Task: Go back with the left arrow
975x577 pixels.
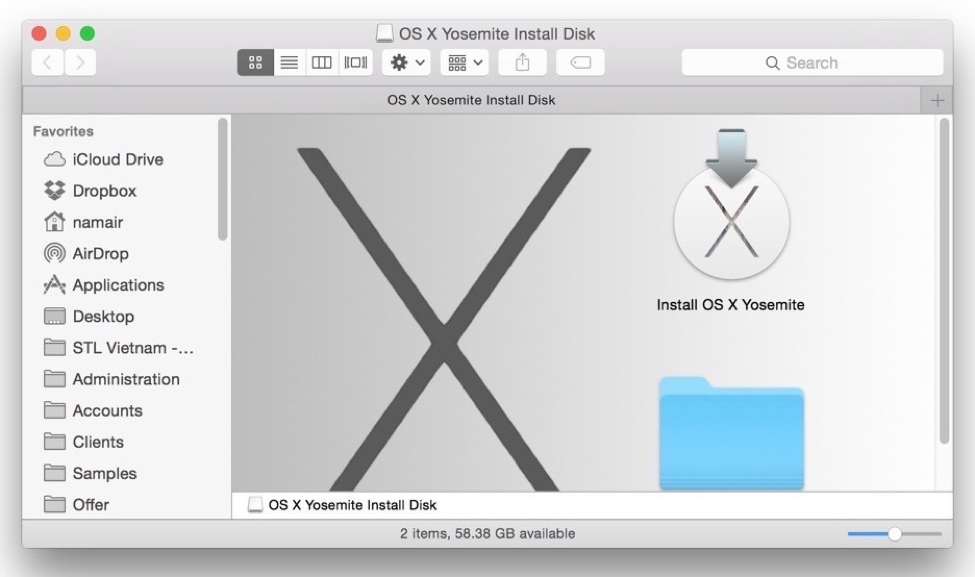Action: (47, 62)
